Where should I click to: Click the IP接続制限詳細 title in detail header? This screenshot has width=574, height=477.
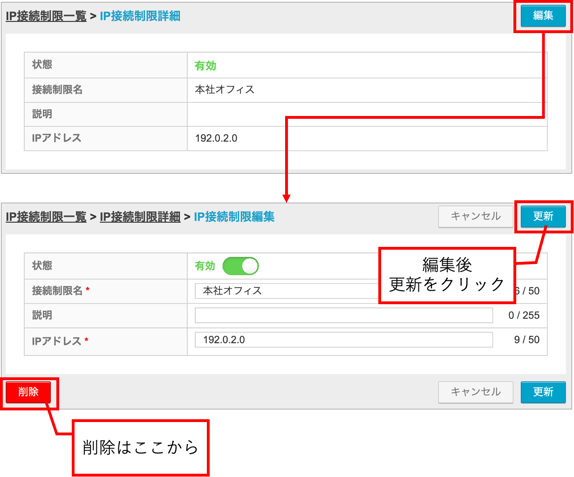coord(140,16)
